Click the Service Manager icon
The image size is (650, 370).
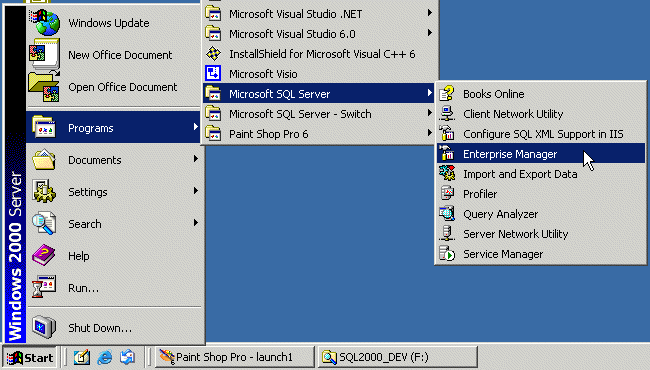click(x=447, y=254)
